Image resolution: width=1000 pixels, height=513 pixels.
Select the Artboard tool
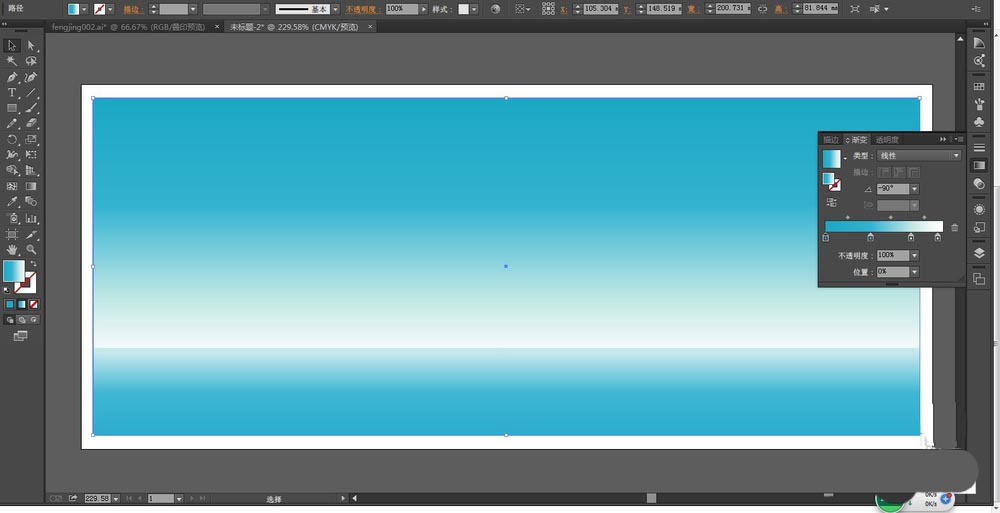(x=11, y=234)
